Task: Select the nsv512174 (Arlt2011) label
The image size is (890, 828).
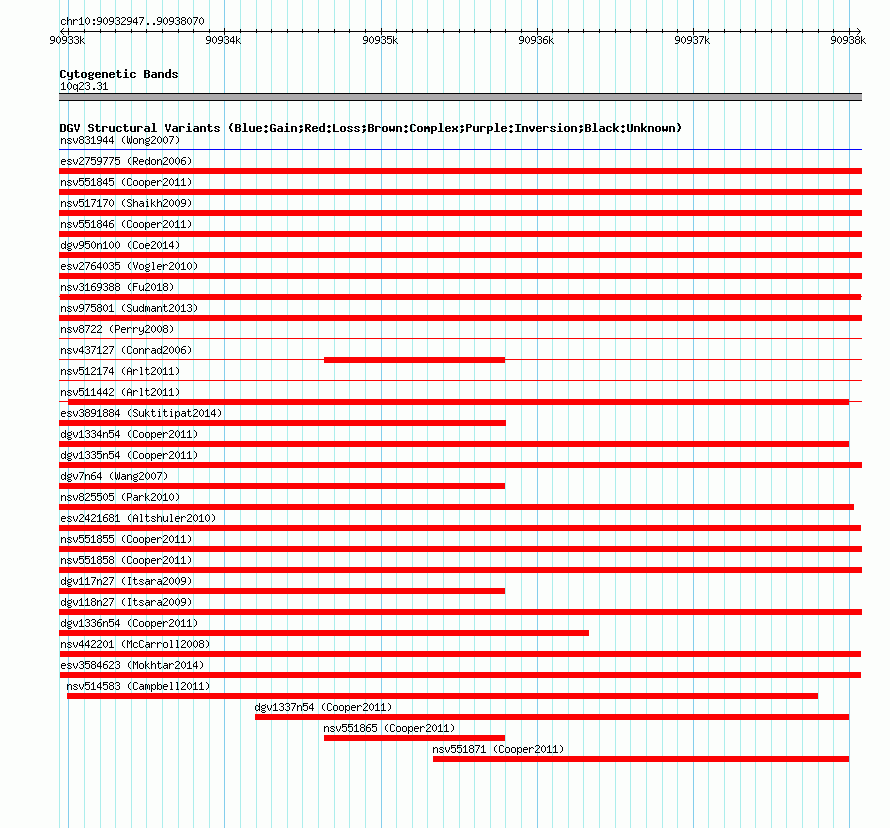Action: (120, 371)
